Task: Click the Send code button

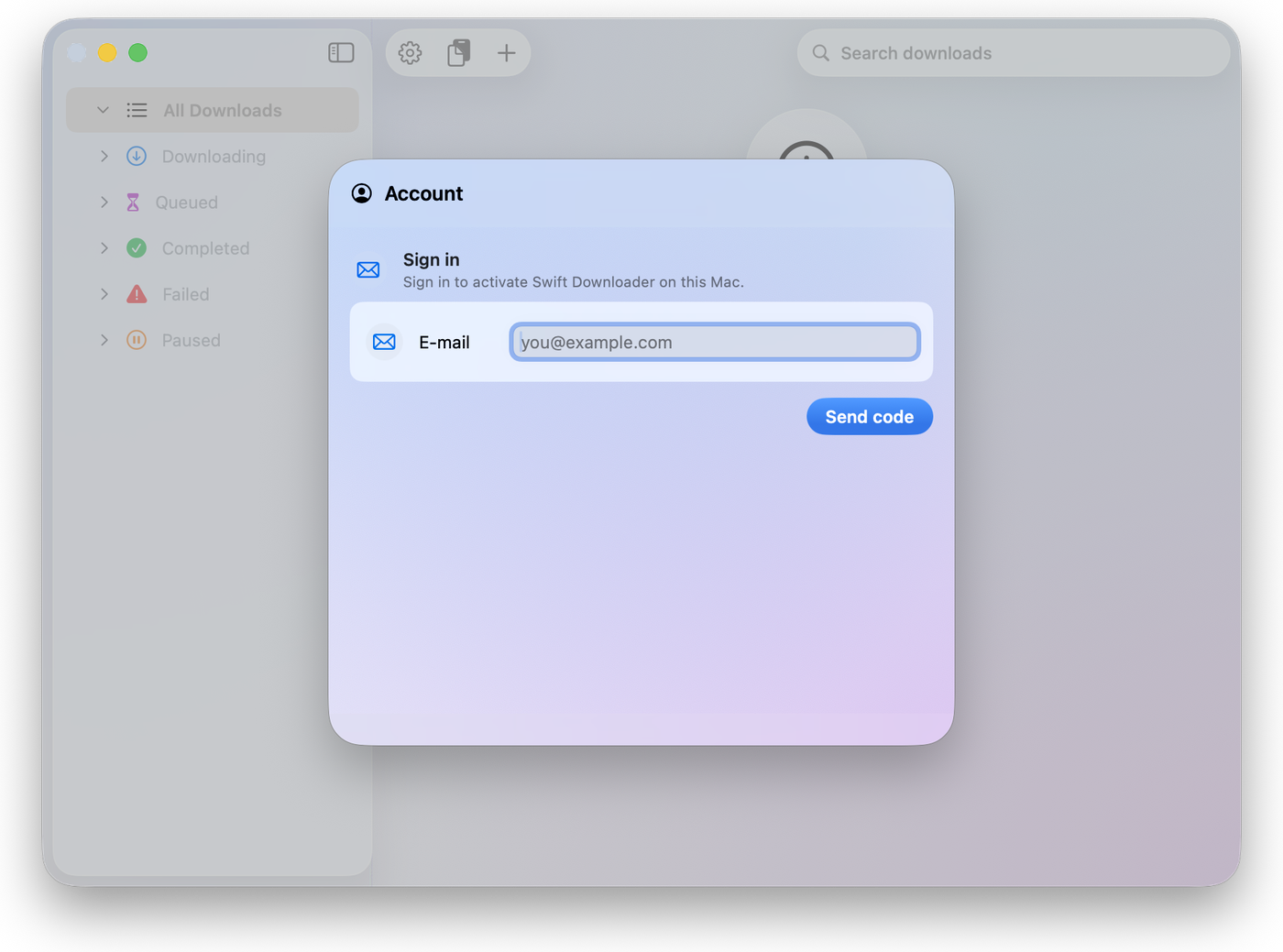Action: coord(870,417)
